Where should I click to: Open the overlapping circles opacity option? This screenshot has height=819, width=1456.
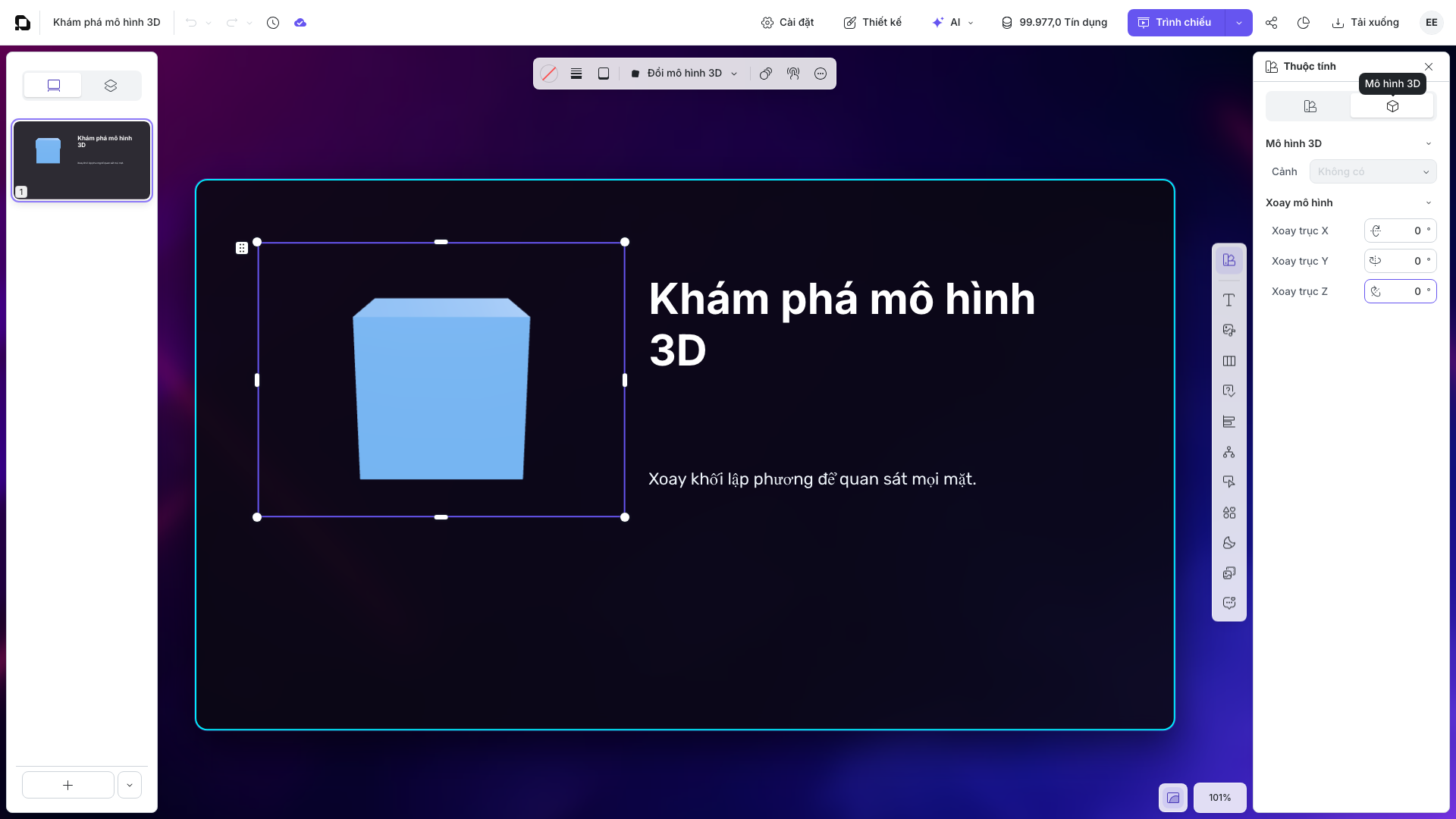pyautogui.click(x=766, y=74)
